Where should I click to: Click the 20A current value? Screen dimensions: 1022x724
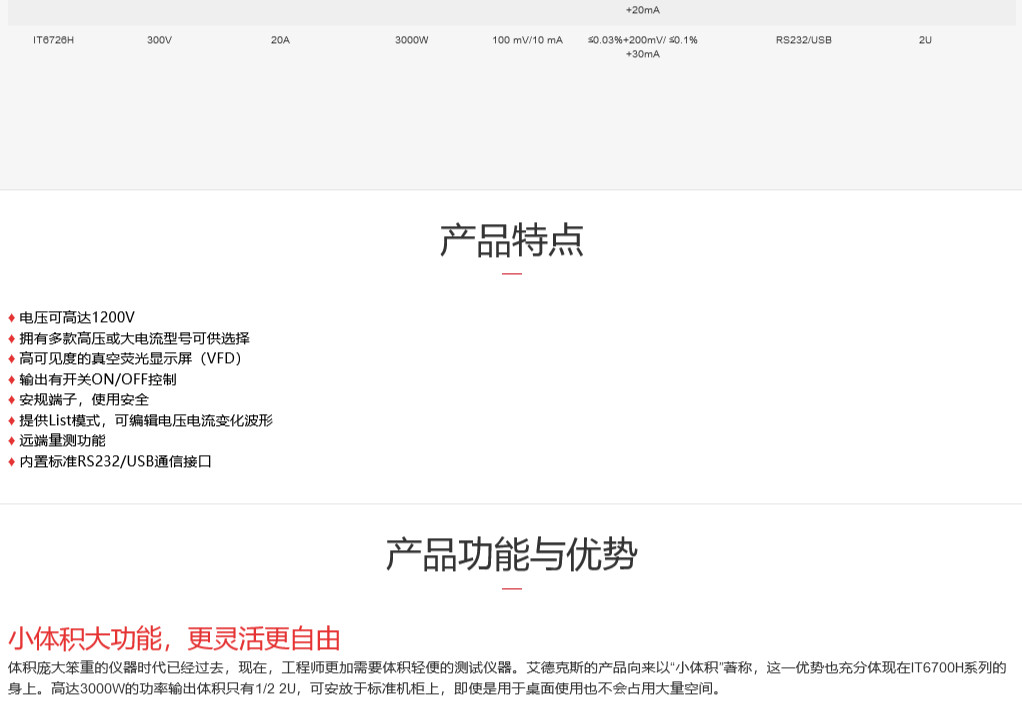(280, 40)
